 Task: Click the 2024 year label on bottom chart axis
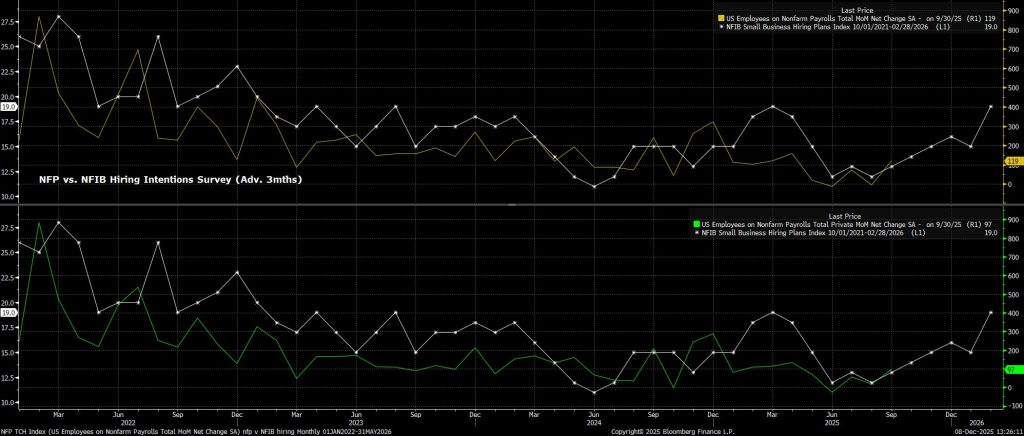(595, 421)
